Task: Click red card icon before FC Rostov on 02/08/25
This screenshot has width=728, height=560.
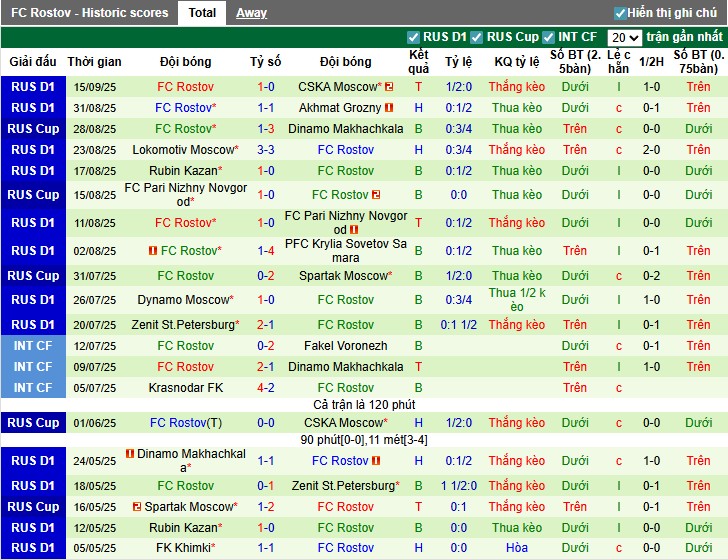Action: pos(153,251)
